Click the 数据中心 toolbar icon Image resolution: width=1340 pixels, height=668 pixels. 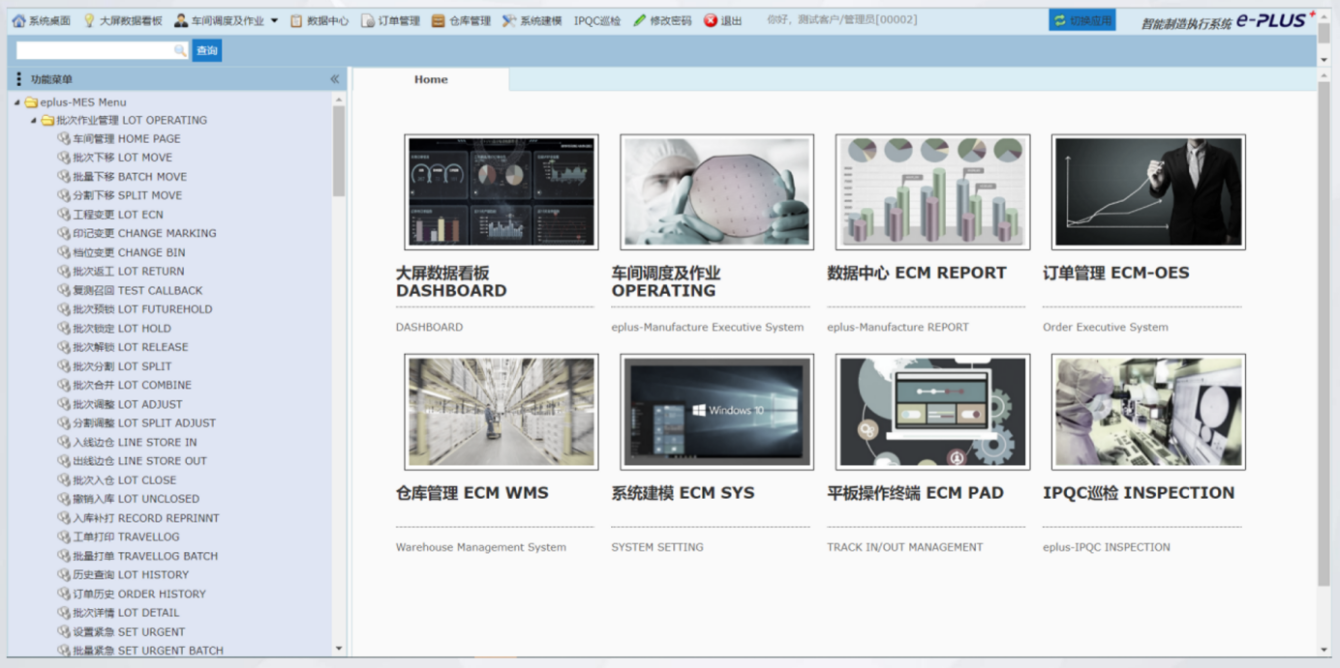296,21
